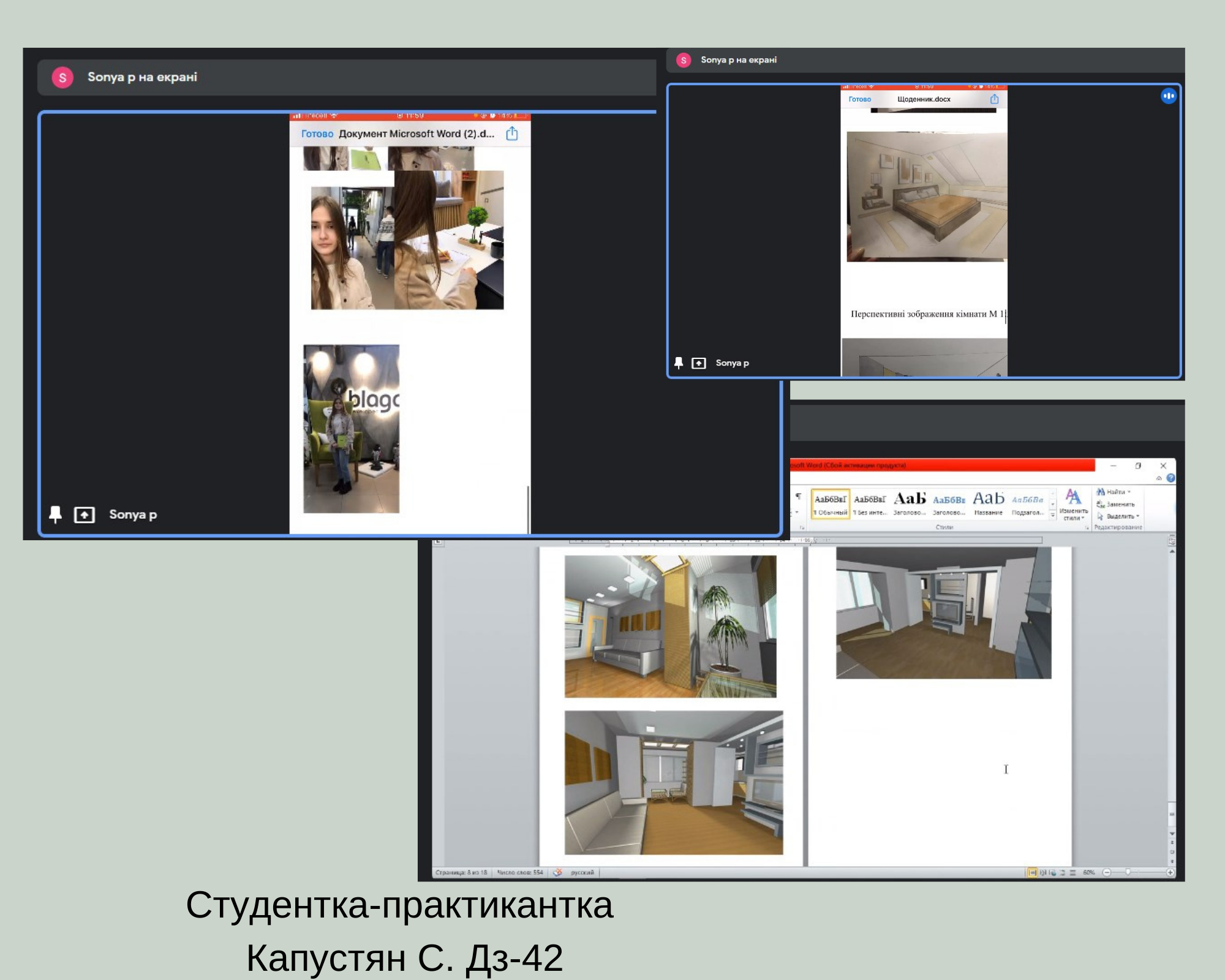This screenshot has width=1225, height=980.
Task: Click the pin icon near large Sonya p label
Action: coord(55,514)
